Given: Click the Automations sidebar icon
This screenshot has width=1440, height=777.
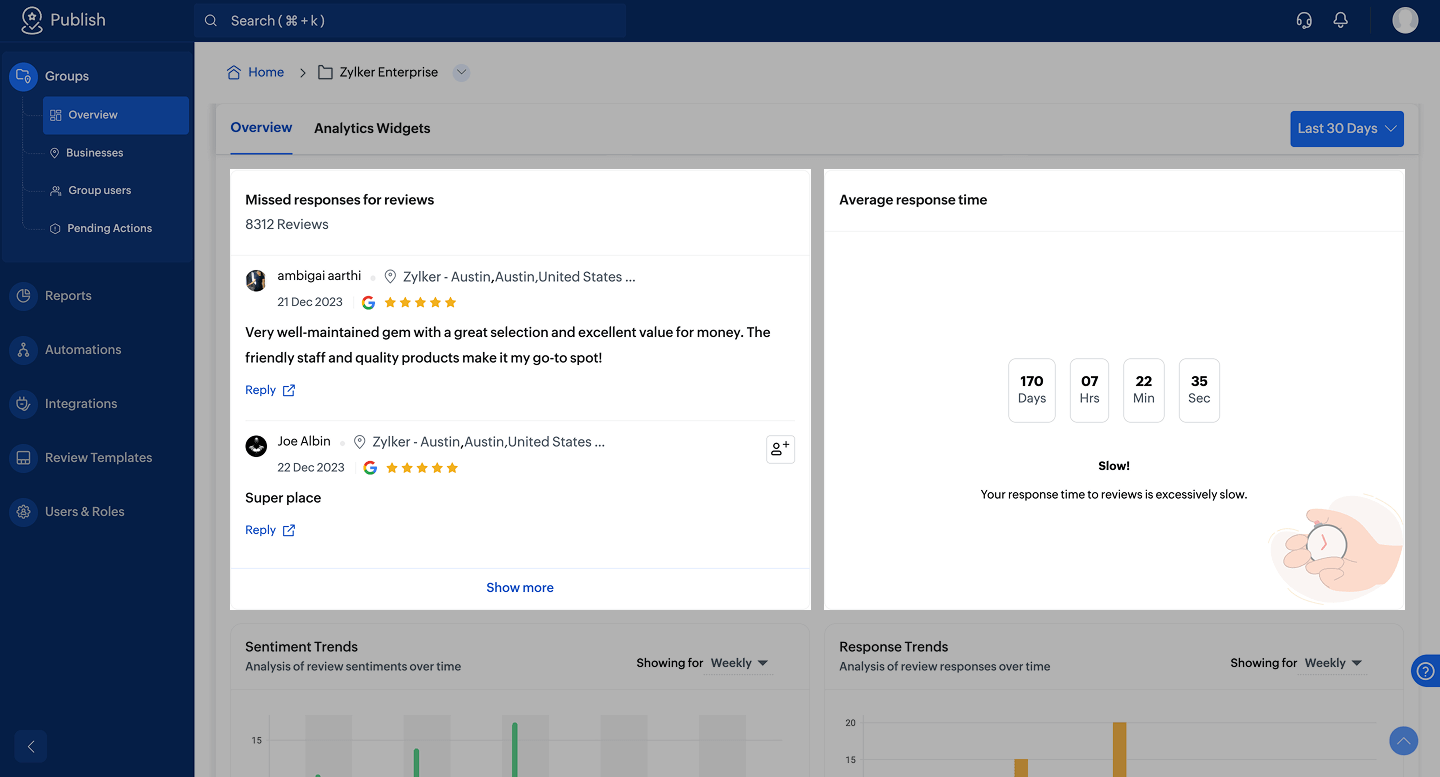Looking at the screenshot, I should (x=23, y=350).
